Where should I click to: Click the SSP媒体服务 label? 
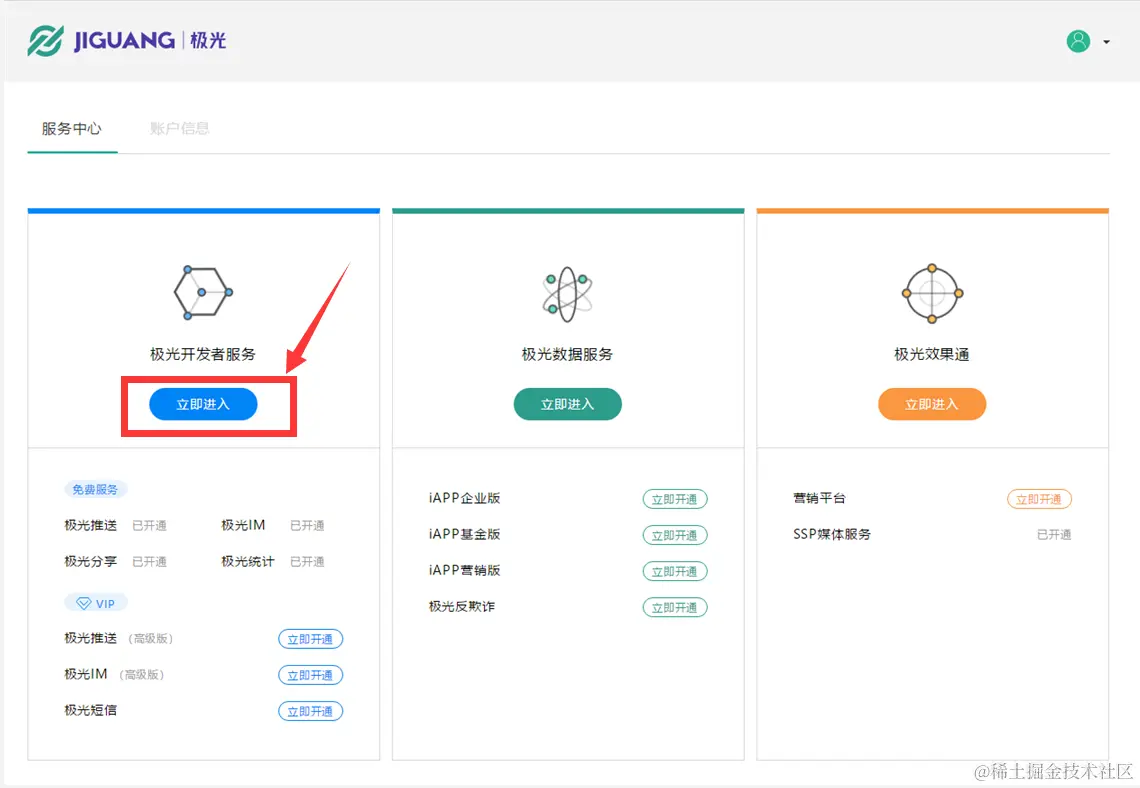(832, 534)
